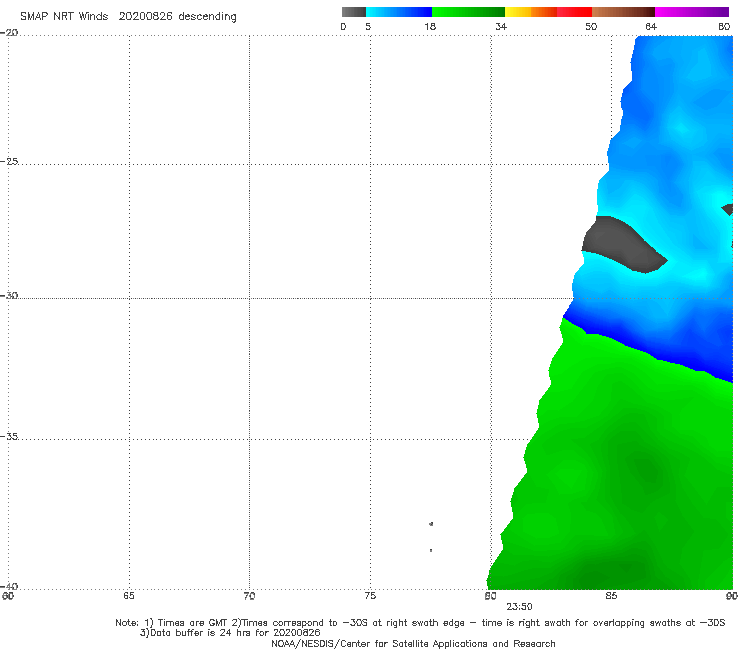
Task: Pick the magenta 64-80 colorbar segment
Action: (x=692, y=12)
